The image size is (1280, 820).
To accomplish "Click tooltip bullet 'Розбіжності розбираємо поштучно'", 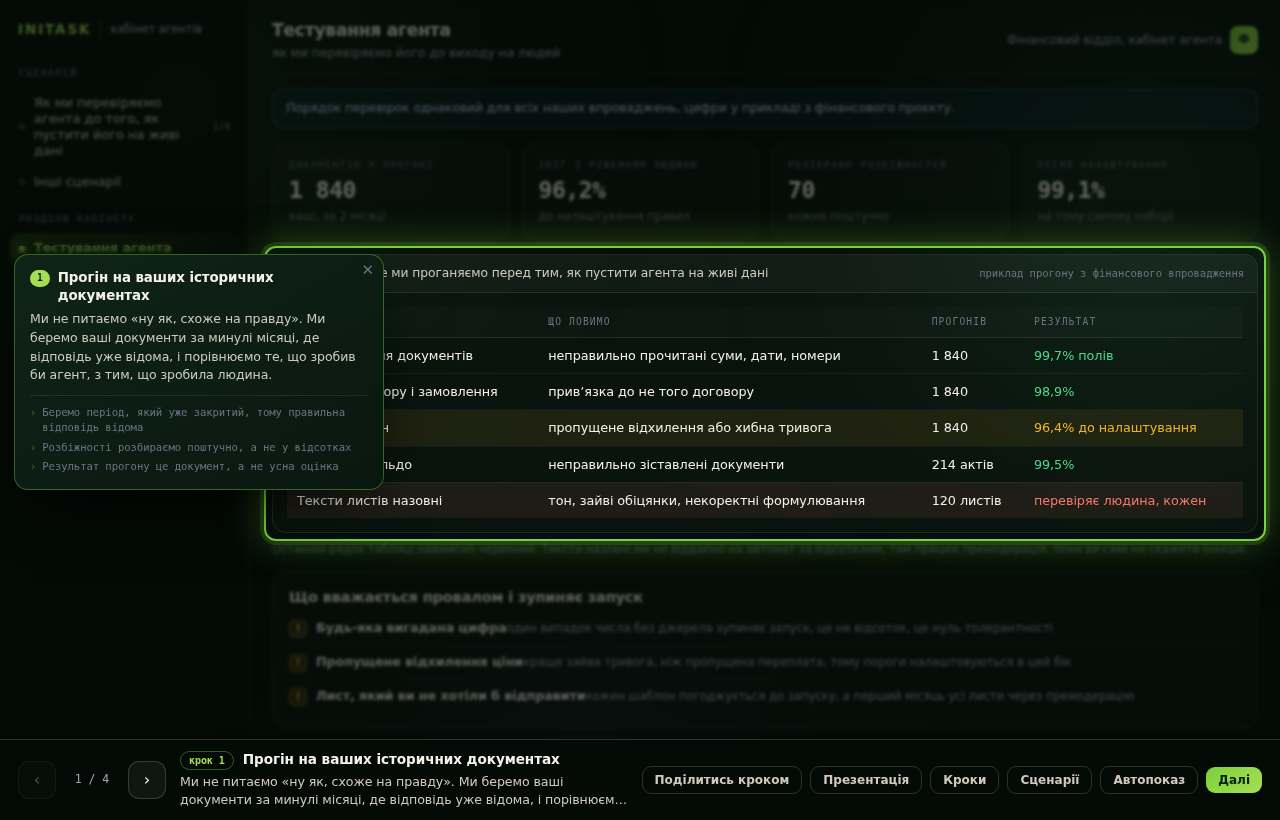I will [196, 448].
